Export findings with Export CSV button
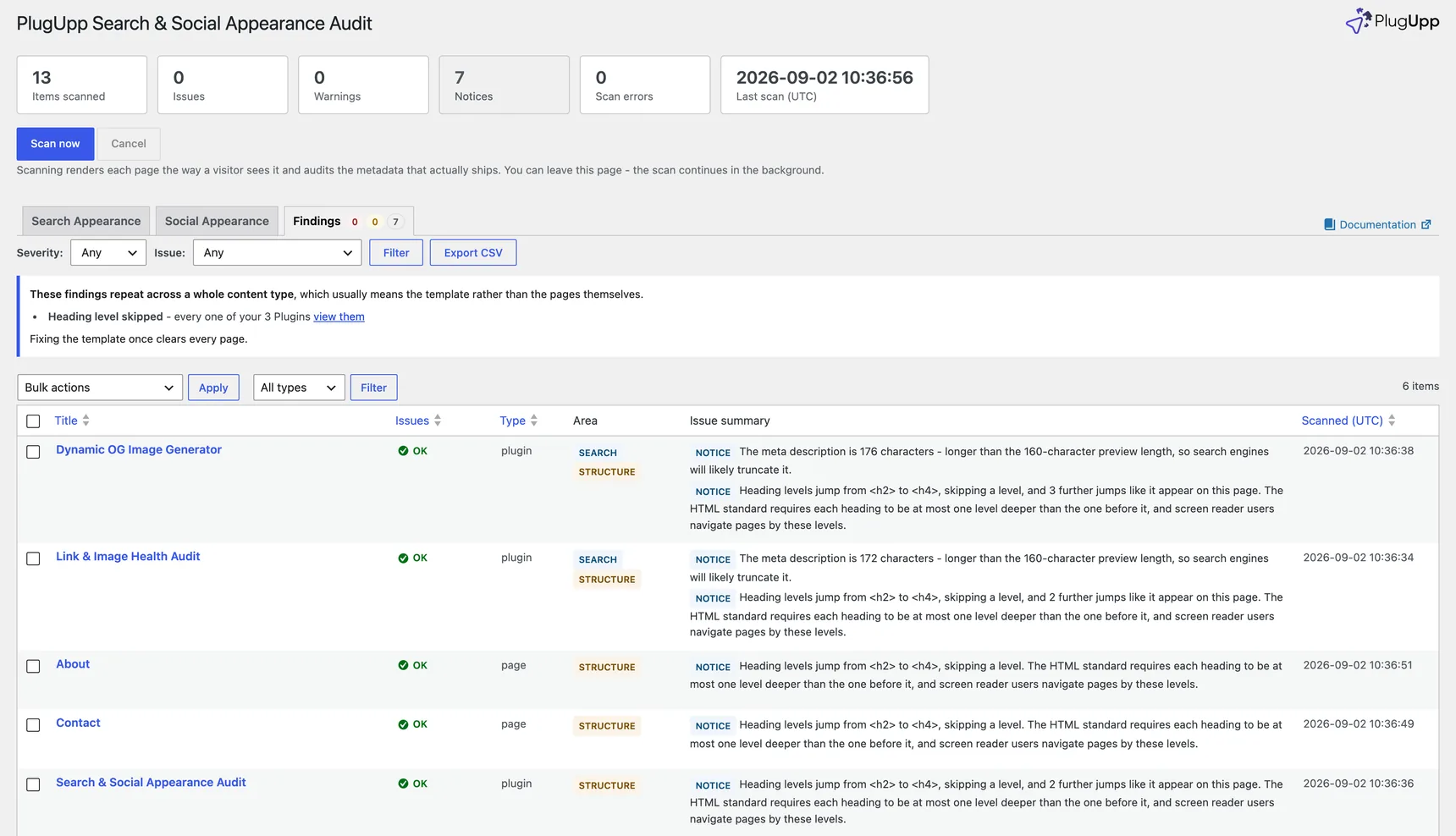The height and width of the screenshot is (836, 1456). [x=473, y=253]
